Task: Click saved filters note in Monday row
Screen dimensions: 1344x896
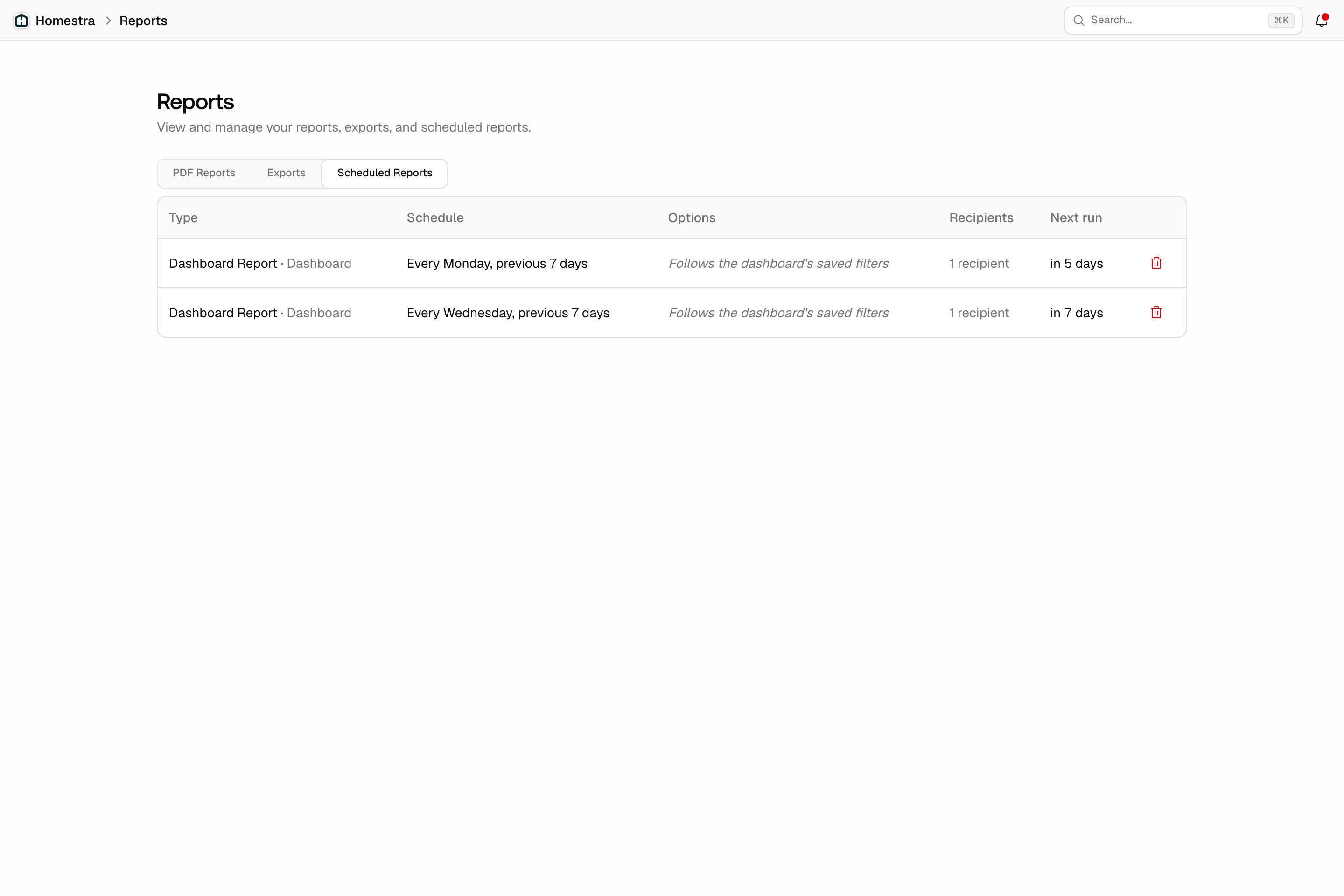Action: [x=778, y=263]
